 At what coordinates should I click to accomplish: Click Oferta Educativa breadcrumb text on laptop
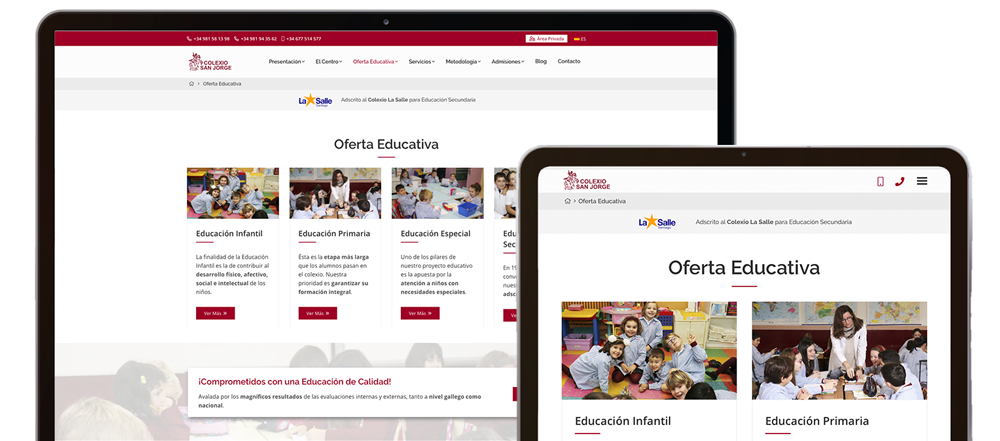[222, 84]
